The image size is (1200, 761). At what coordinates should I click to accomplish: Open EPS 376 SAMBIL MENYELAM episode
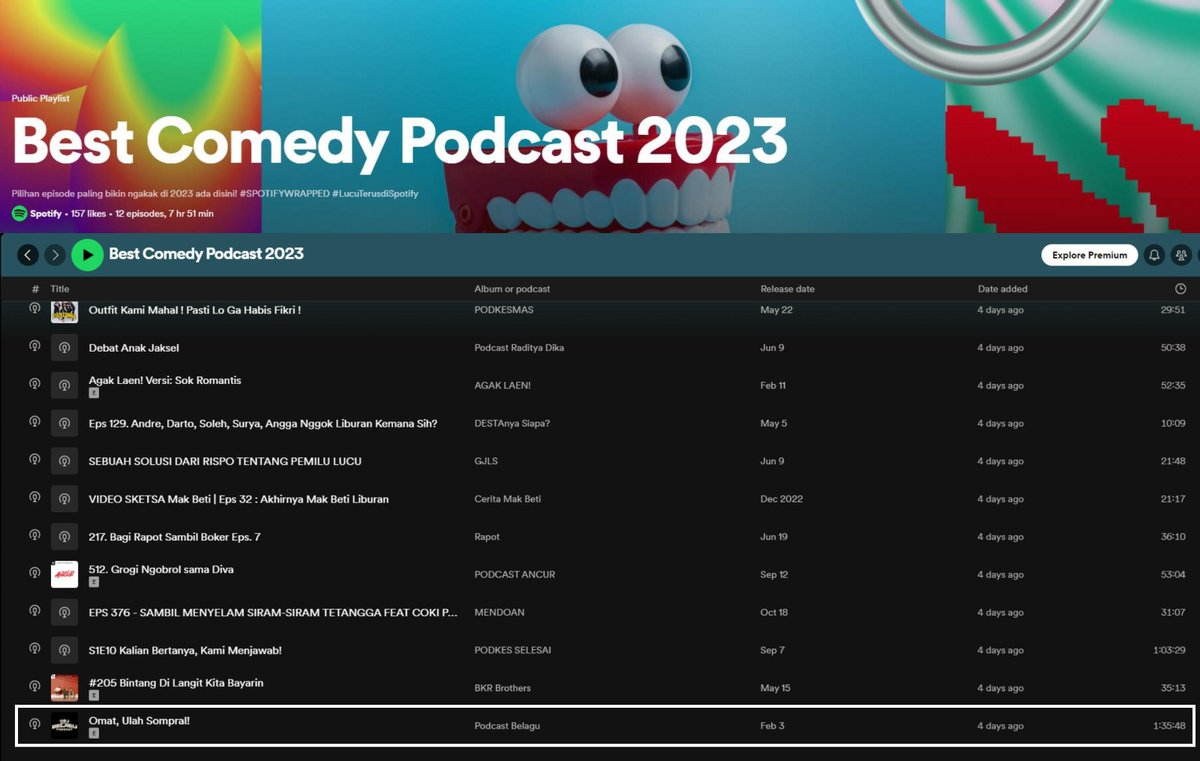273,612
